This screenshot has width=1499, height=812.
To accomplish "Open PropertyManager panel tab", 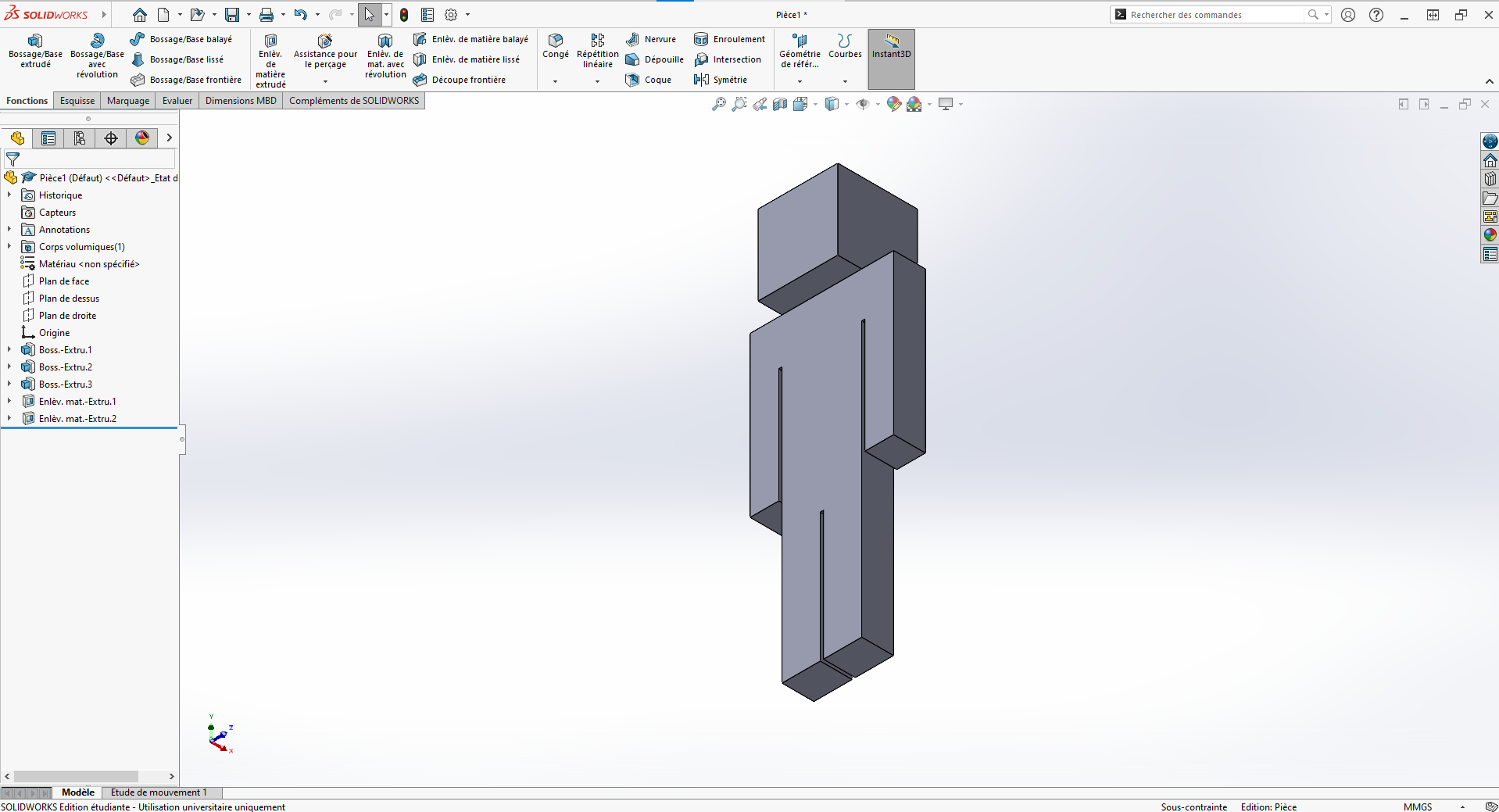I will 48,138.
